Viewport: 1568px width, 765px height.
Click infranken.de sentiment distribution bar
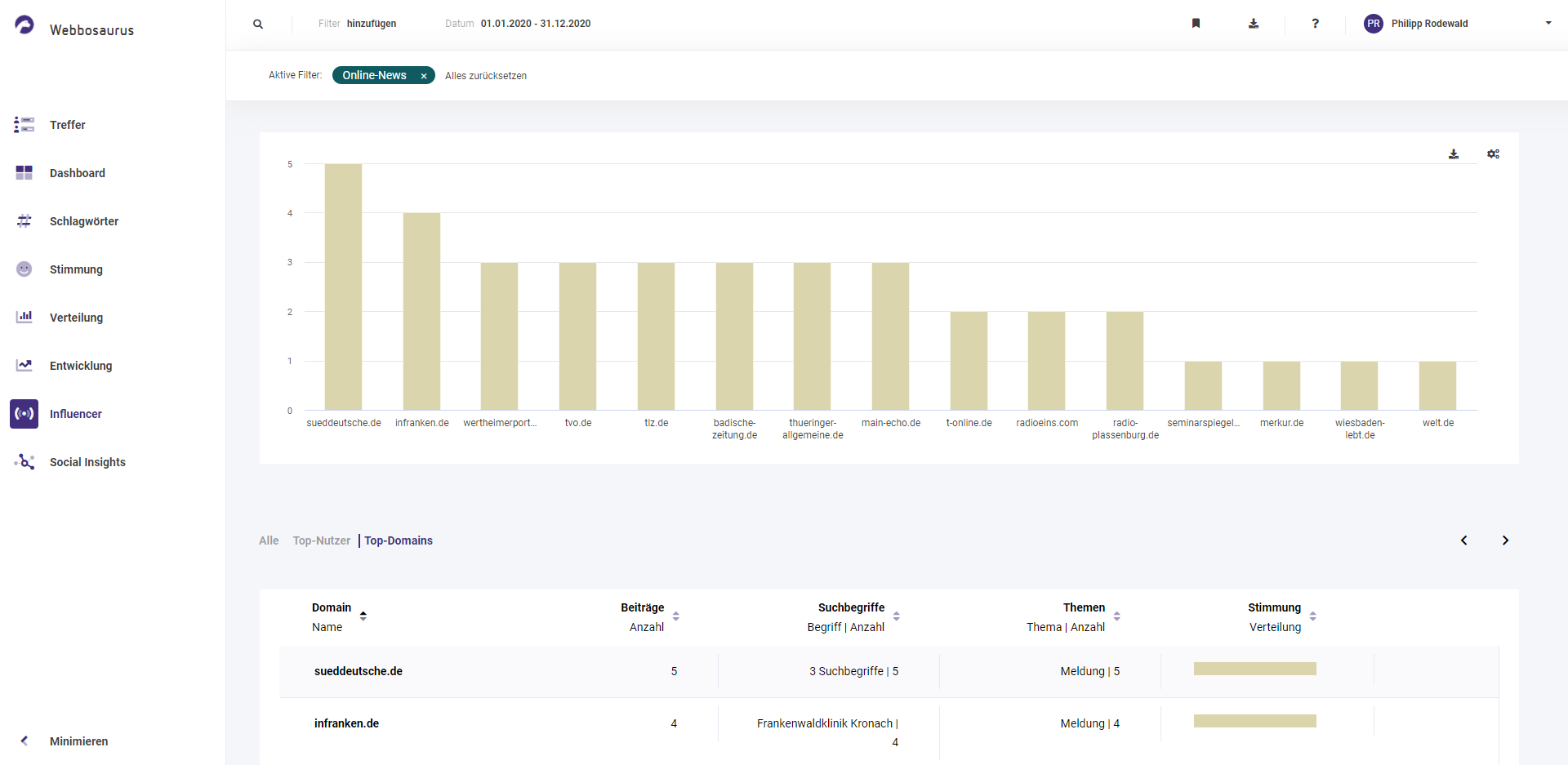1255,721
